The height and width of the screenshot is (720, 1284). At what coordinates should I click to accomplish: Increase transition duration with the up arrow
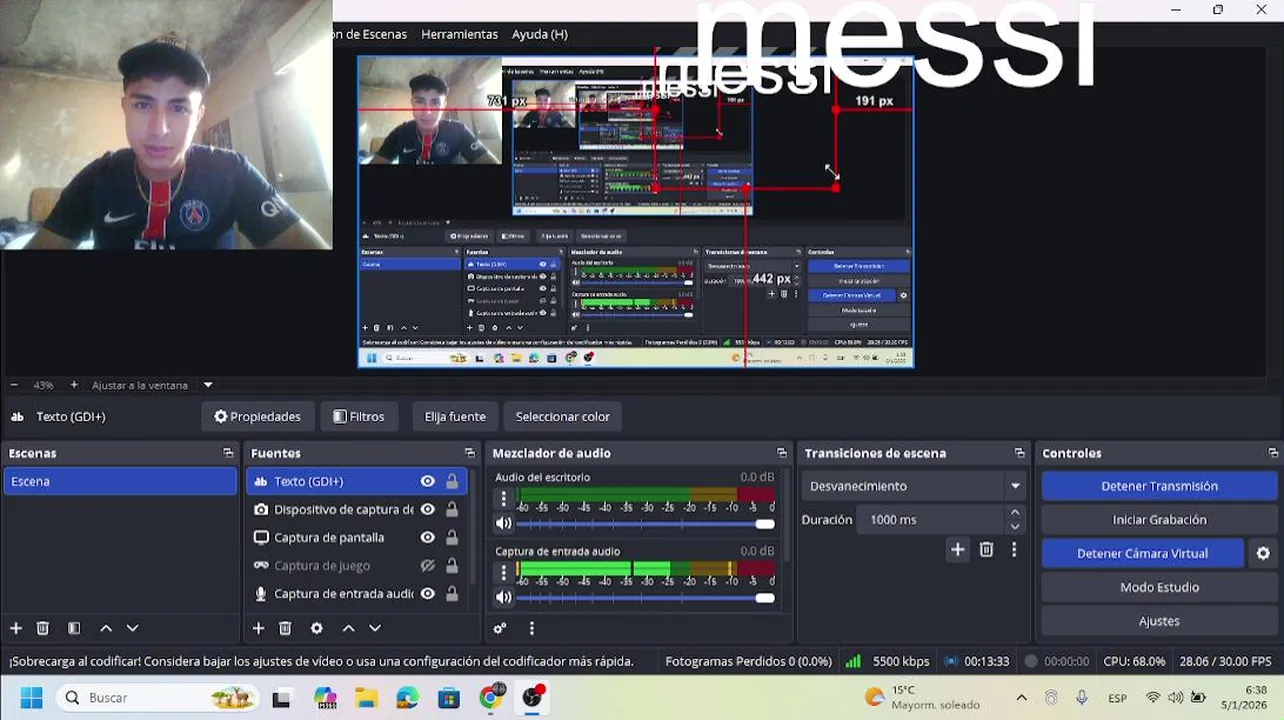coord(1015,512)
